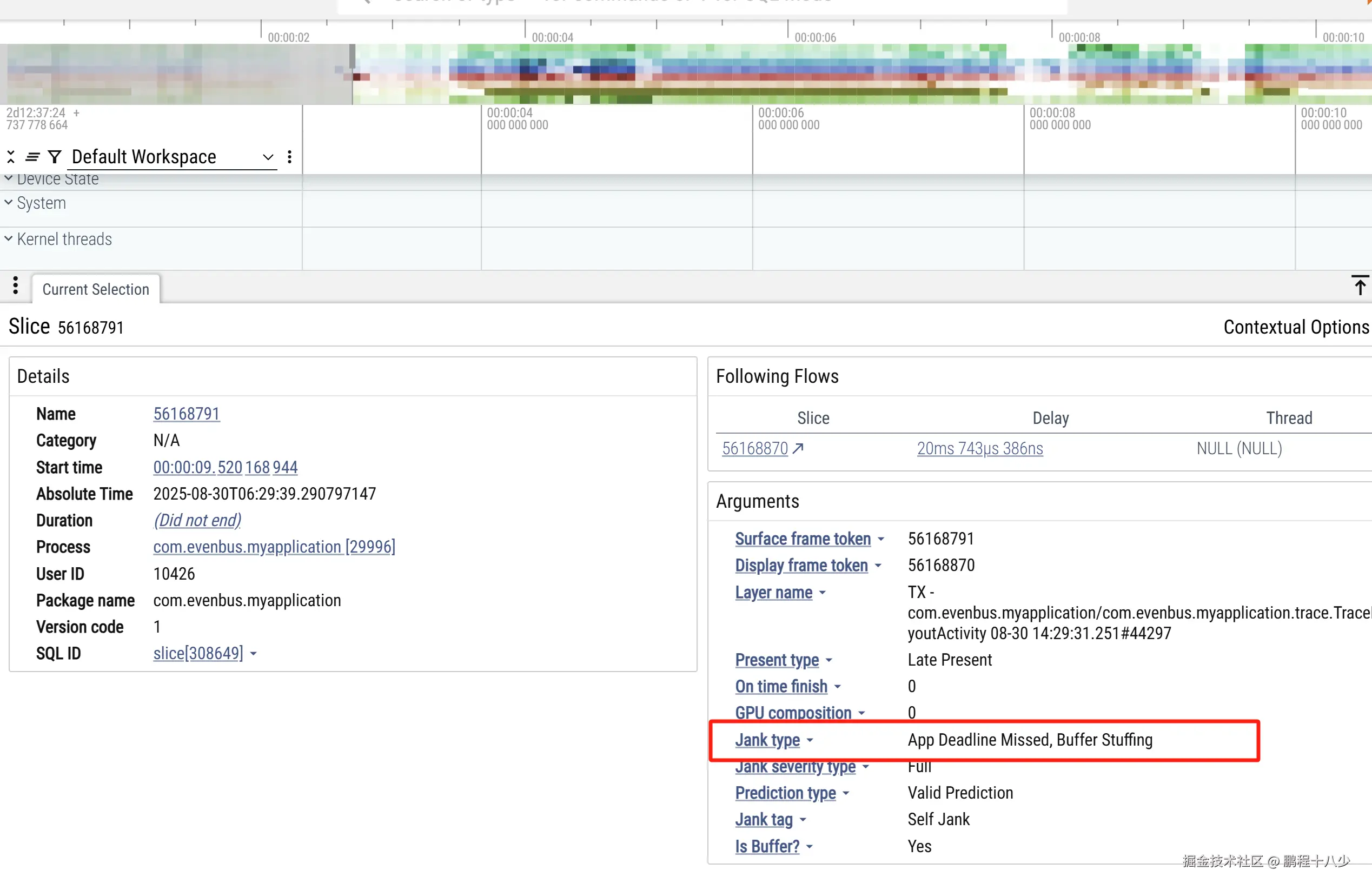Click plus icon next to the timestamp offset
1372x890 pixels.
point(76,114)
